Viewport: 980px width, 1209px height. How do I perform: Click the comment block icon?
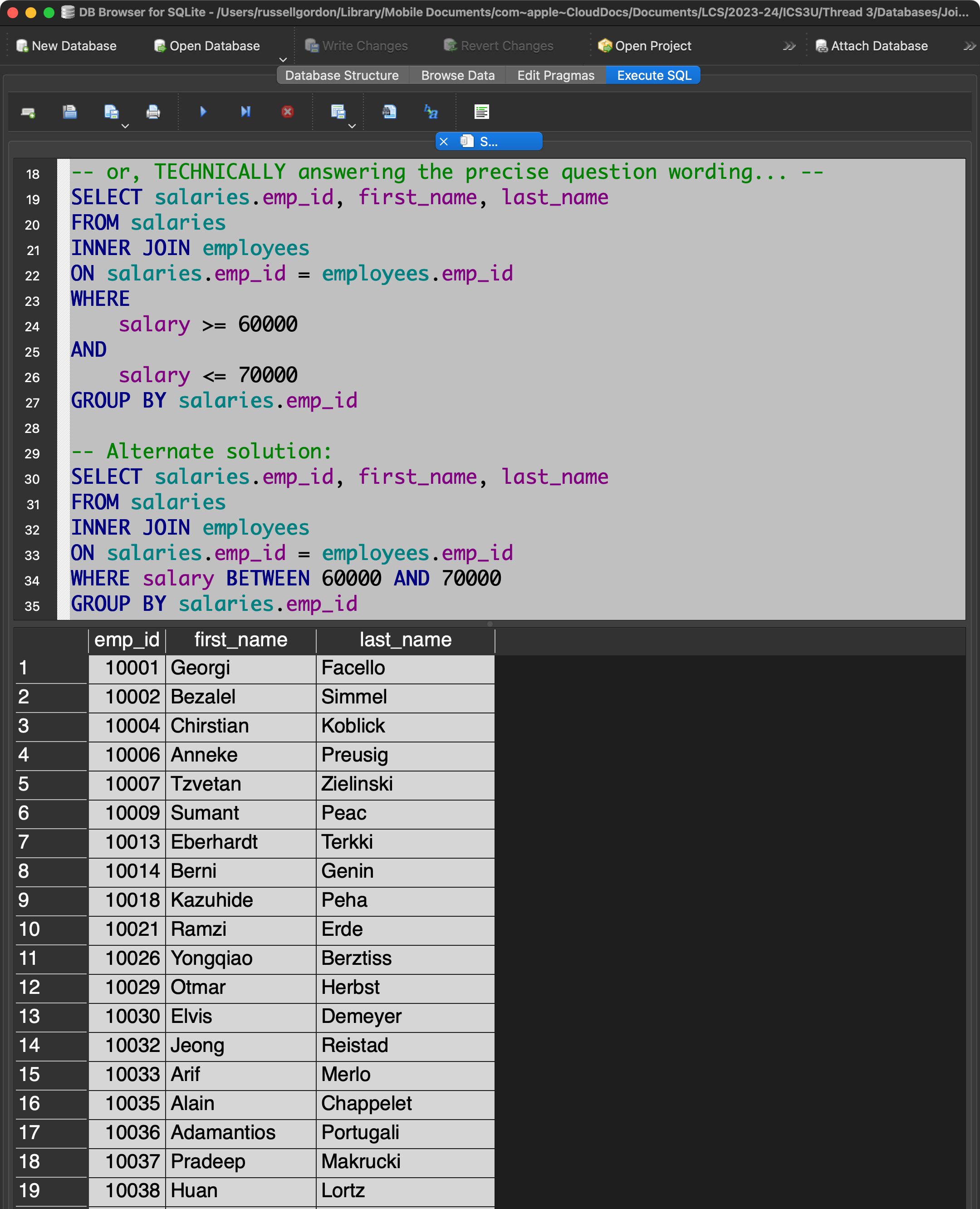(x=481, y=112)
